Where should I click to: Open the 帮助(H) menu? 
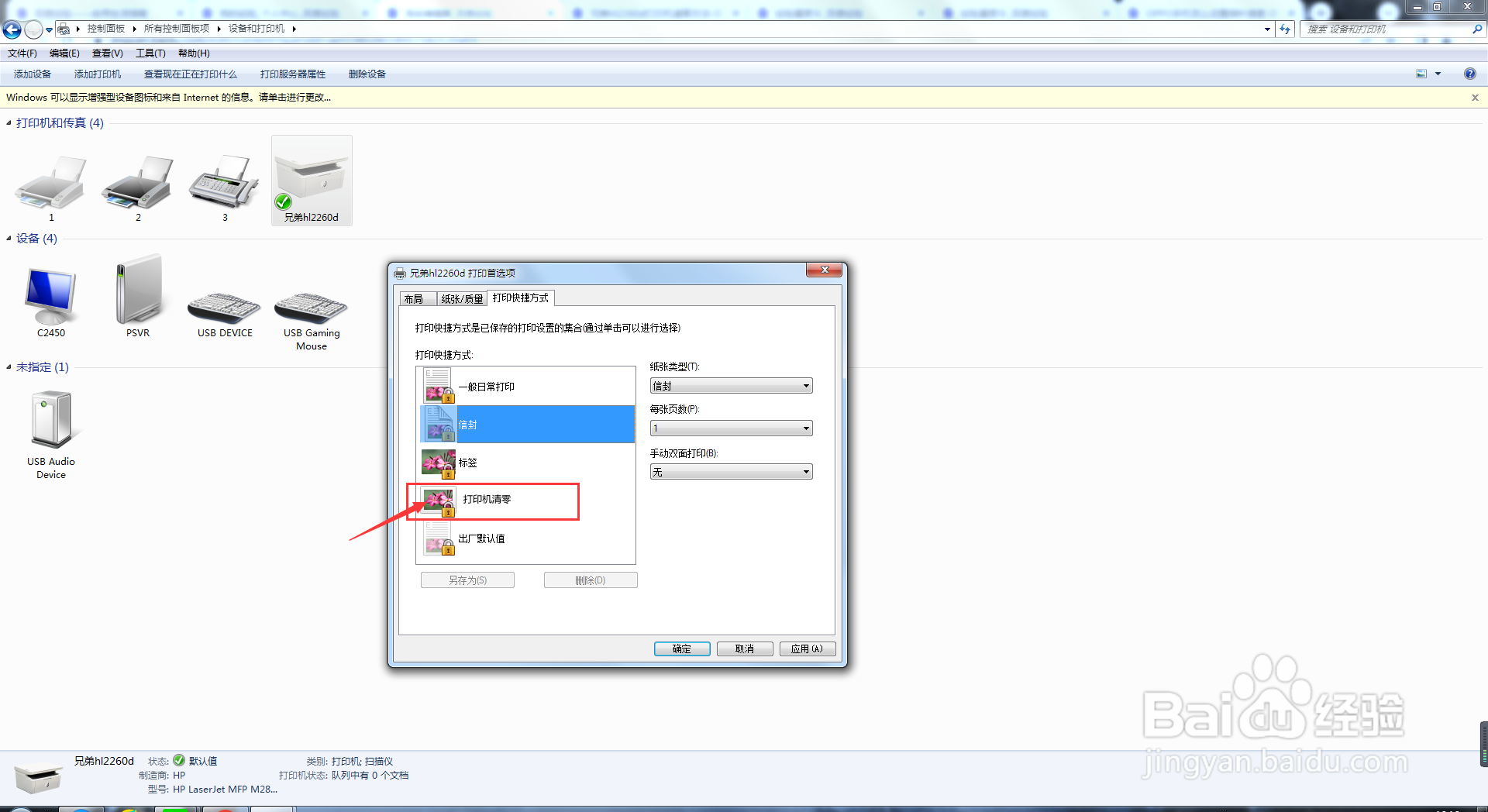coord(194,53)
